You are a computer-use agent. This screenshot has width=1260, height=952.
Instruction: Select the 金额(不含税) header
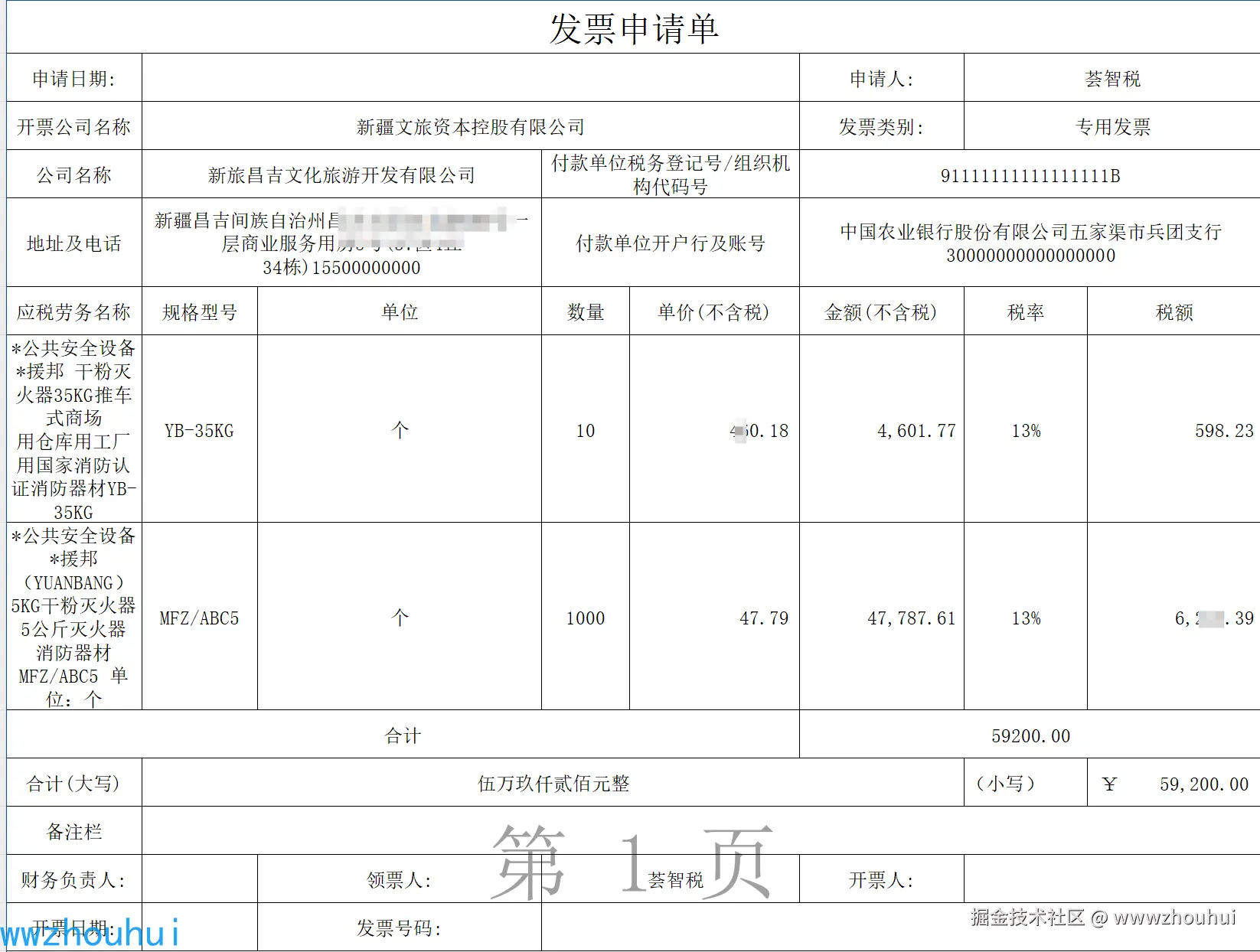(882, 311)
